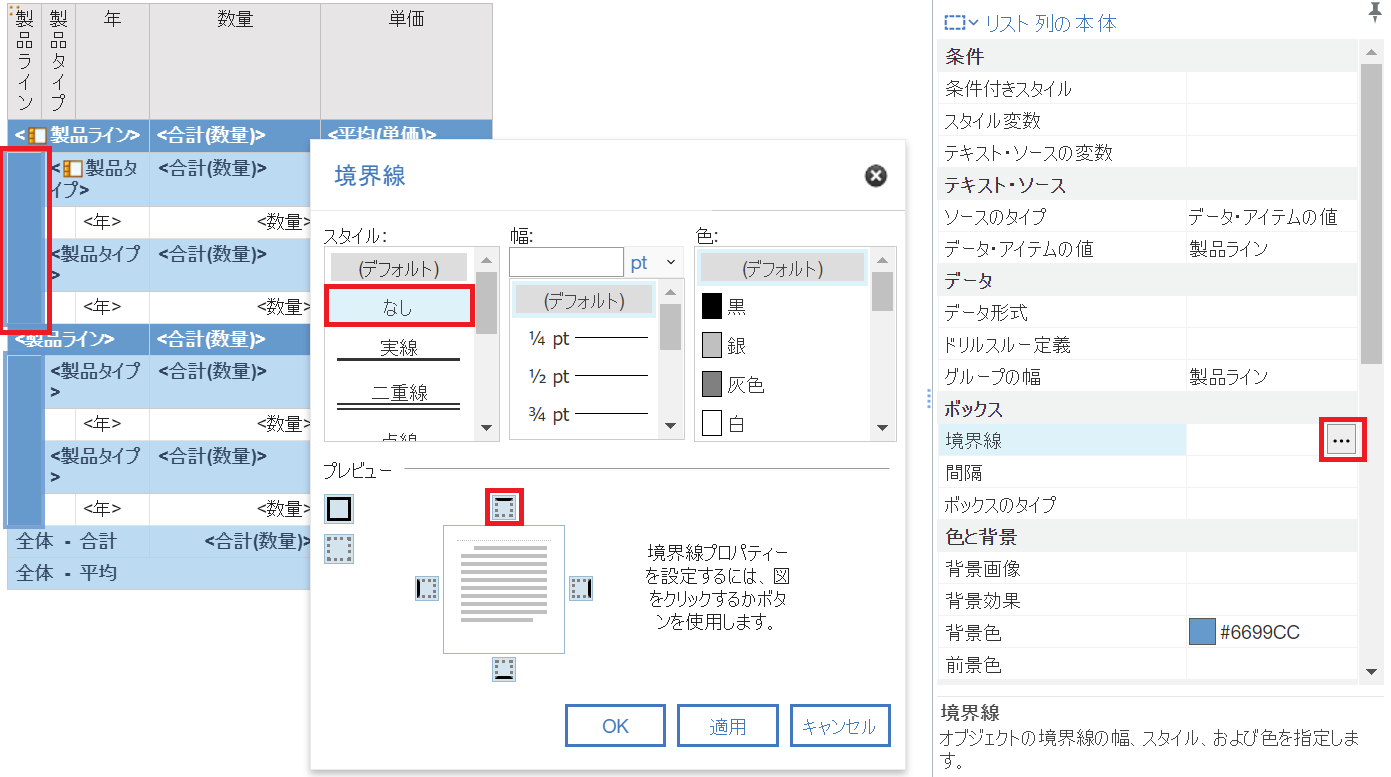Screen dimensions: 1391x777
Task: Select (デフォルト) in the style list
Action: pyautogui.click(x=399, y=268)
